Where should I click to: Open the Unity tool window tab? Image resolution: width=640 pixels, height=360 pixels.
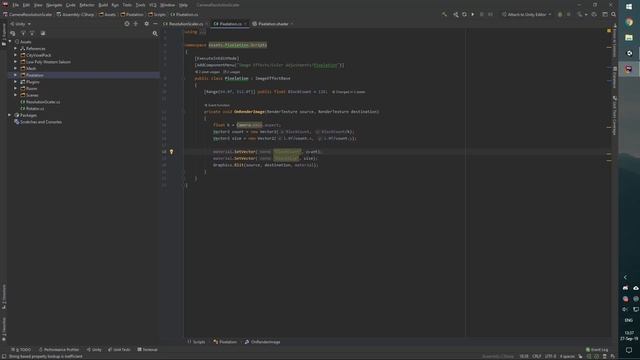(94, 350)
